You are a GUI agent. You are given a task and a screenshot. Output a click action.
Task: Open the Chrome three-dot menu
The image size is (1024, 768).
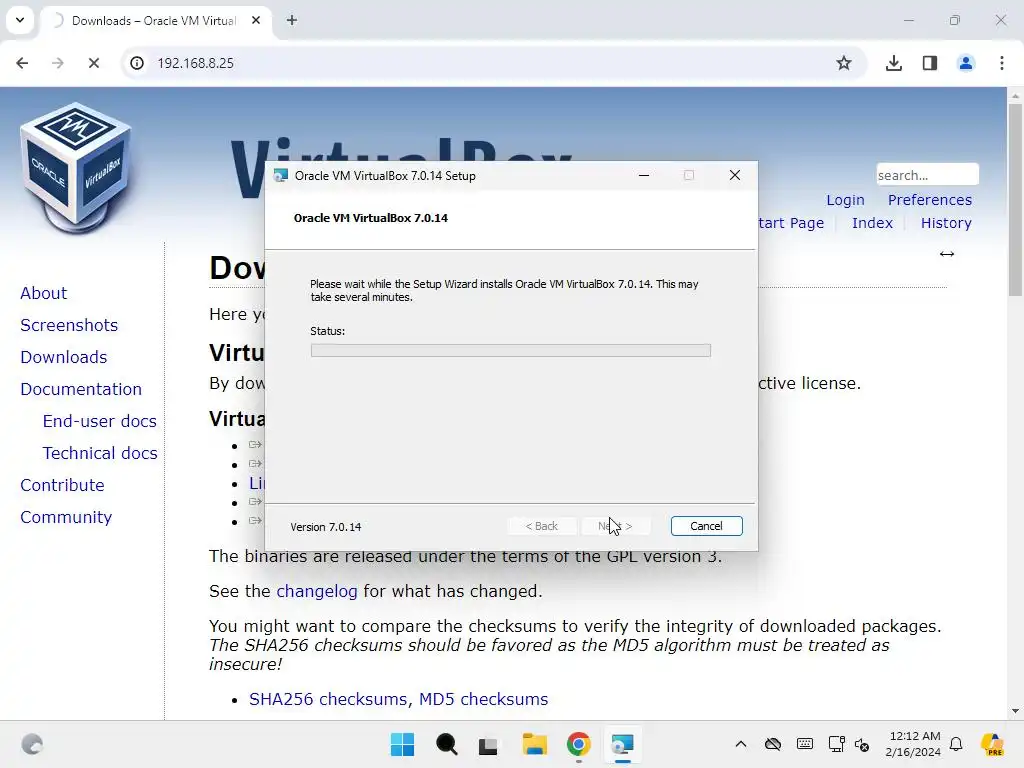click(x=1002, y=63)
